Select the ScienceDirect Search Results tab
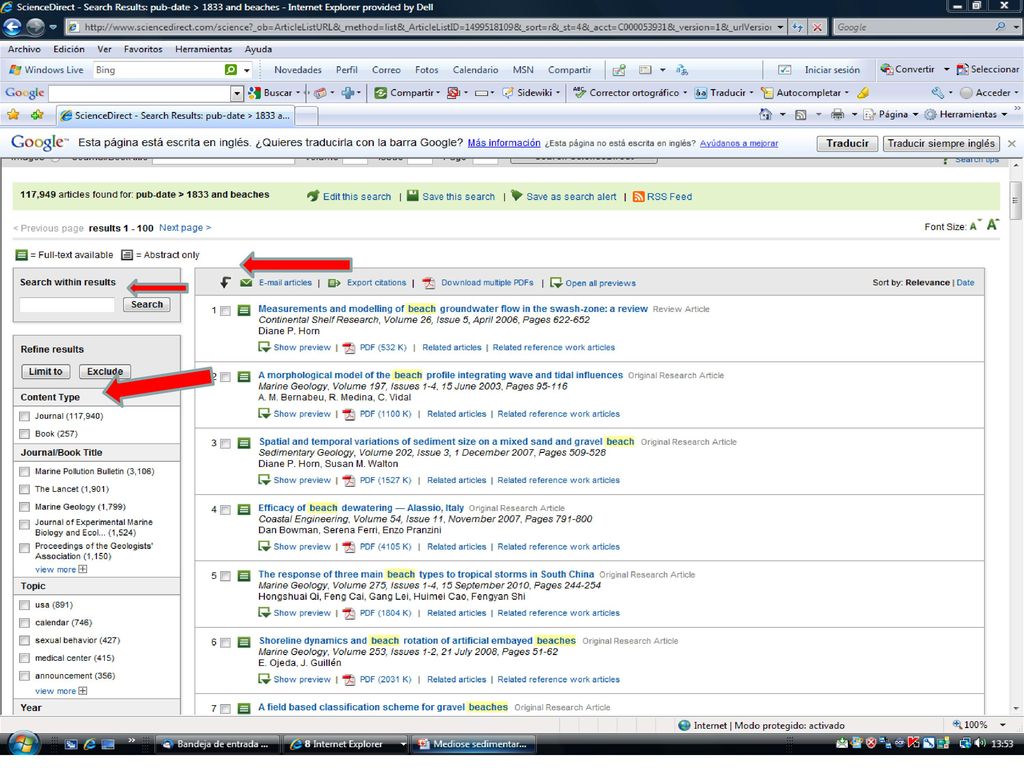 (175, 116)
